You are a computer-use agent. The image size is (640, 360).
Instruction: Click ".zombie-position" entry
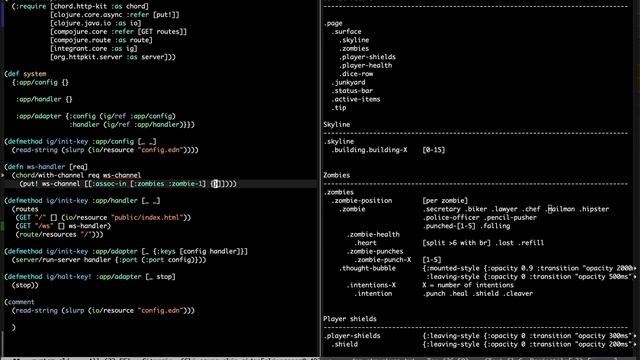pos(361,200)
